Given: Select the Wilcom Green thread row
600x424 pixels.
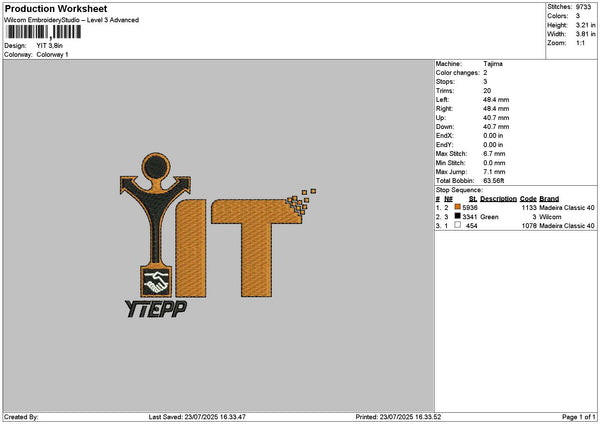Looking at the screenshot, I should (x=515, y=217).
